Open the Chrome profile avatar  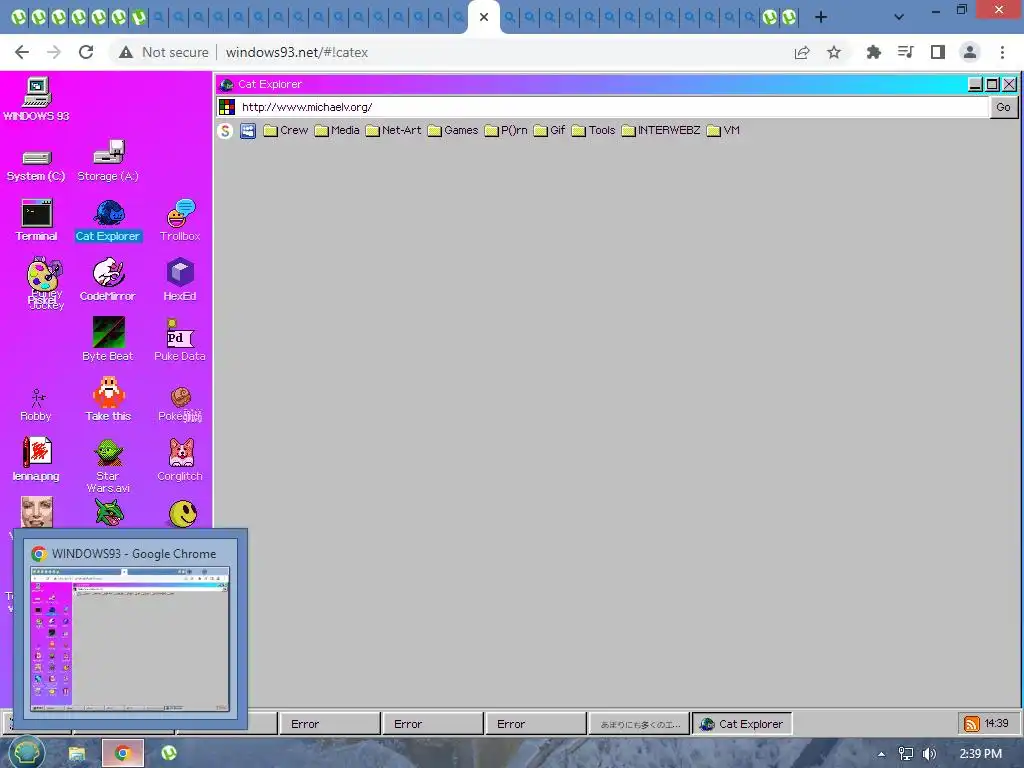(970, 52)
